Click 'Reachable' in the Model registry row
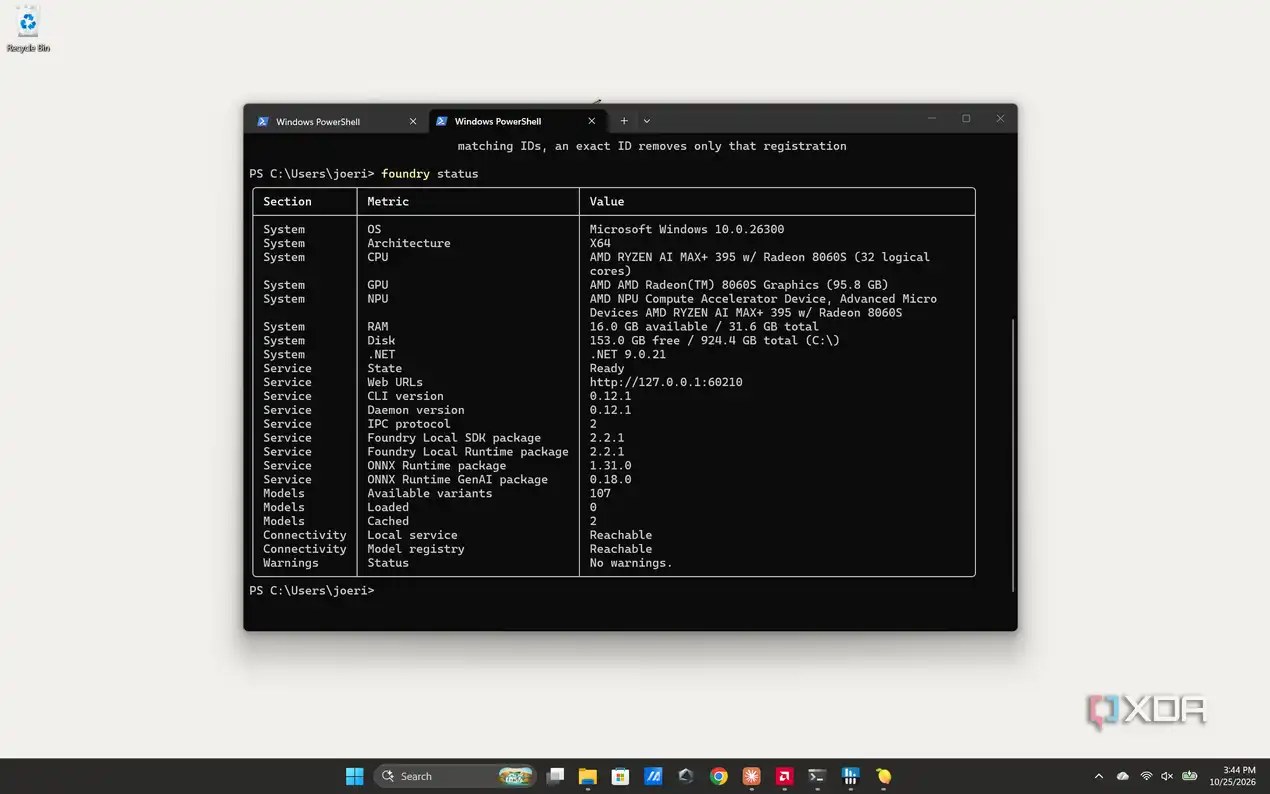This screenshot has height=794, width=1270. click(621, 549)
